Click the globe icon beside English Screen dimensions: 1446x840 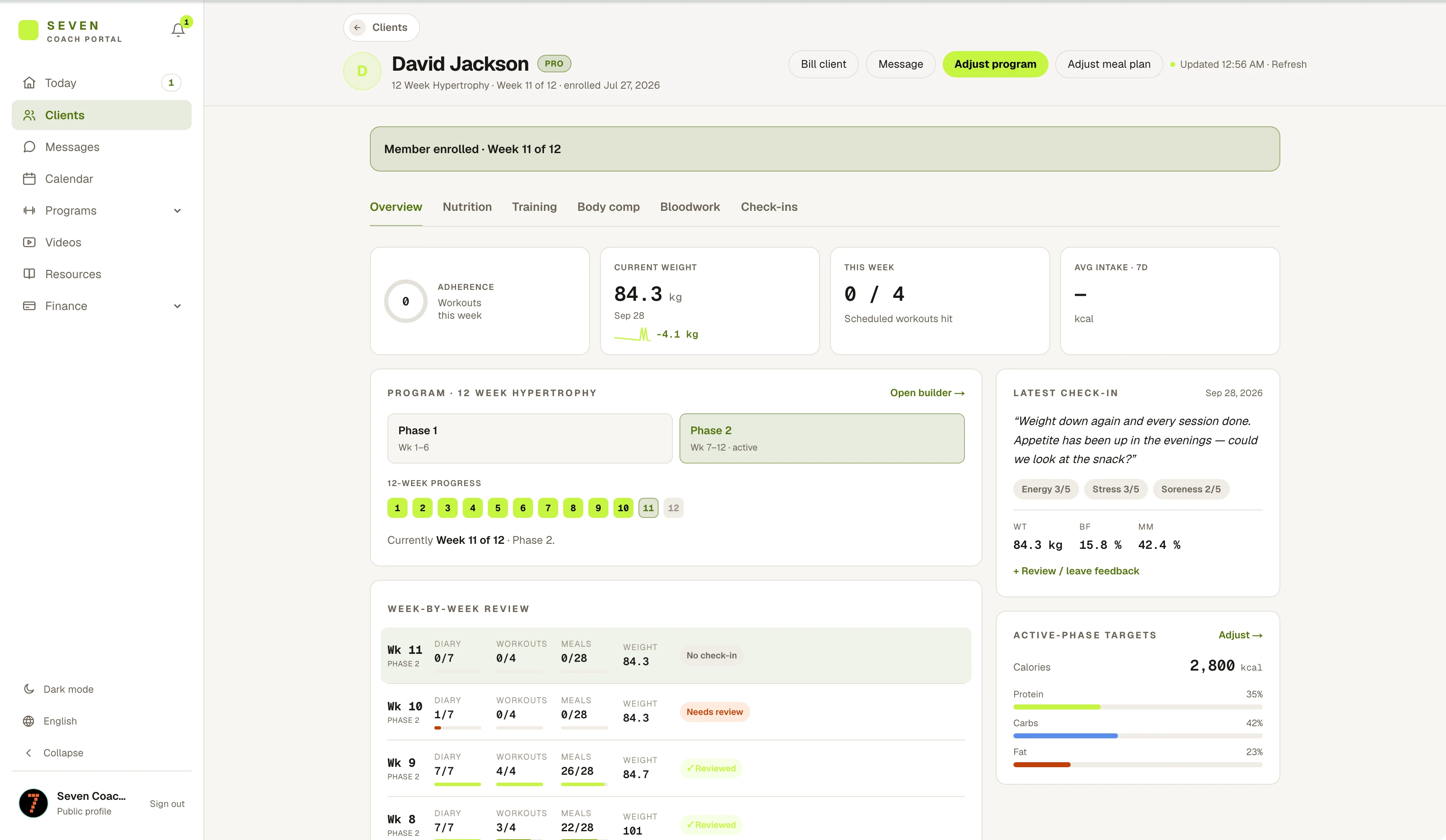pos(29,721)
